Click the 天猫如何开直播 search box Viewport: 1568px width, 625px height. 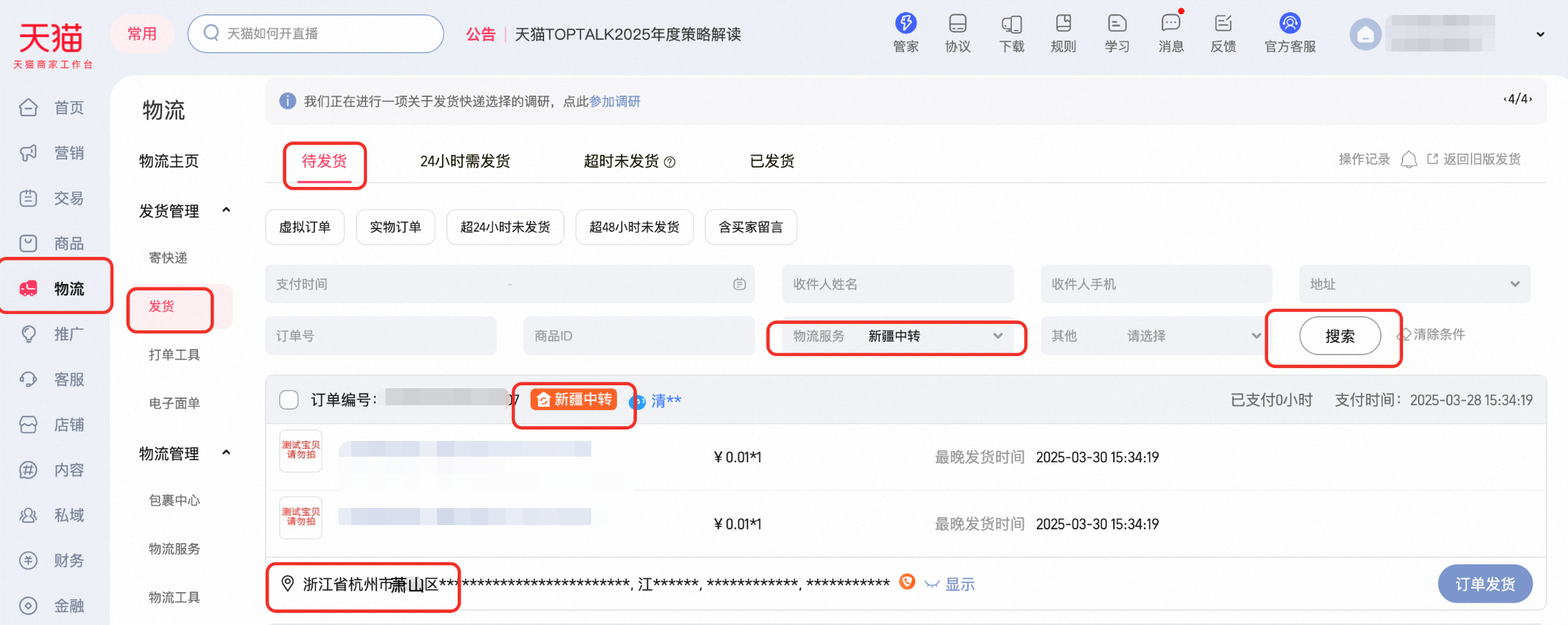pyautogui.click(x=316, y=34)
